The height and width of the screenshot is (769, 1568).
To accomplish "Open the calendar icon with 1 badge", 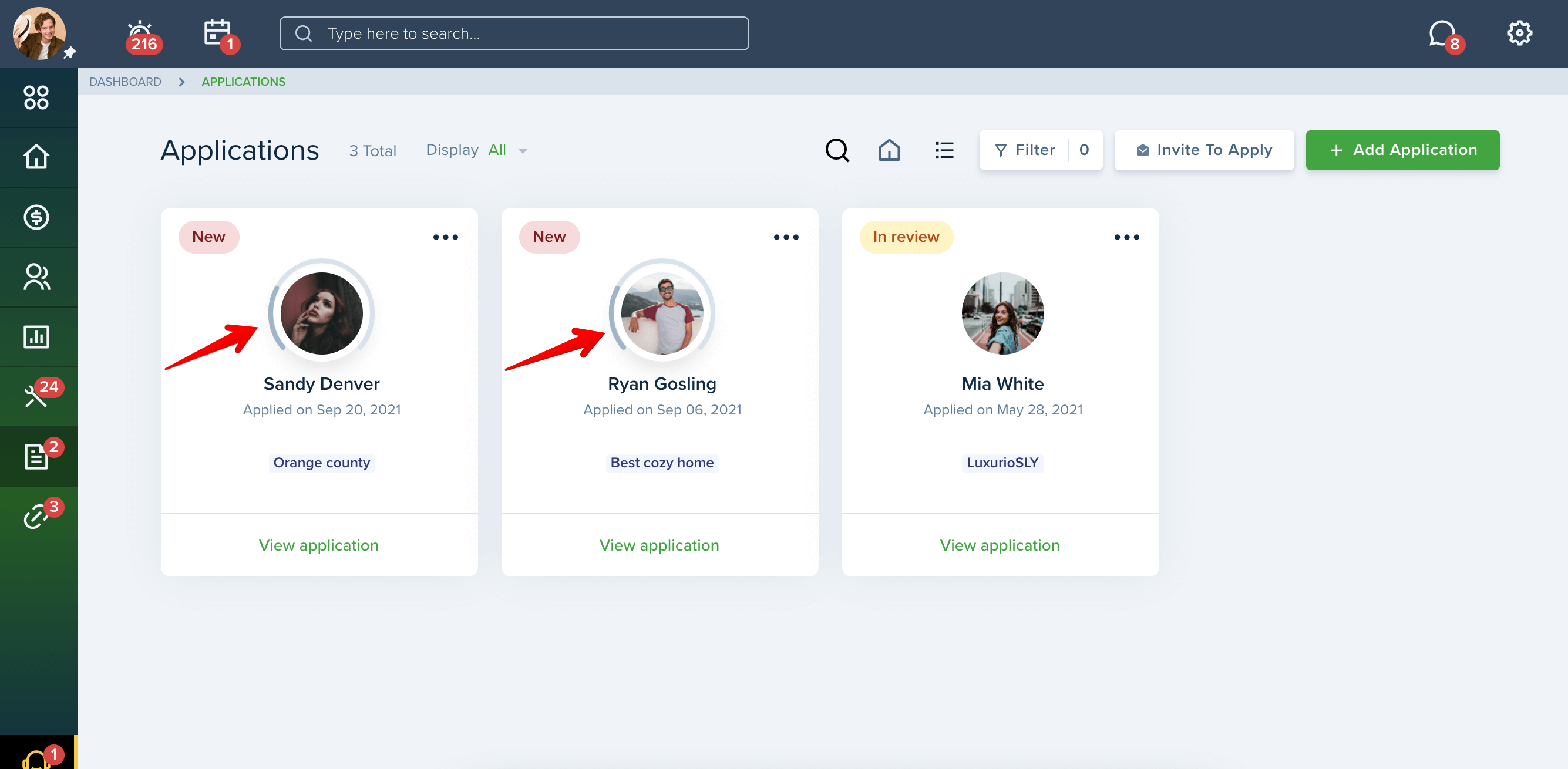I will coord(220,36).
